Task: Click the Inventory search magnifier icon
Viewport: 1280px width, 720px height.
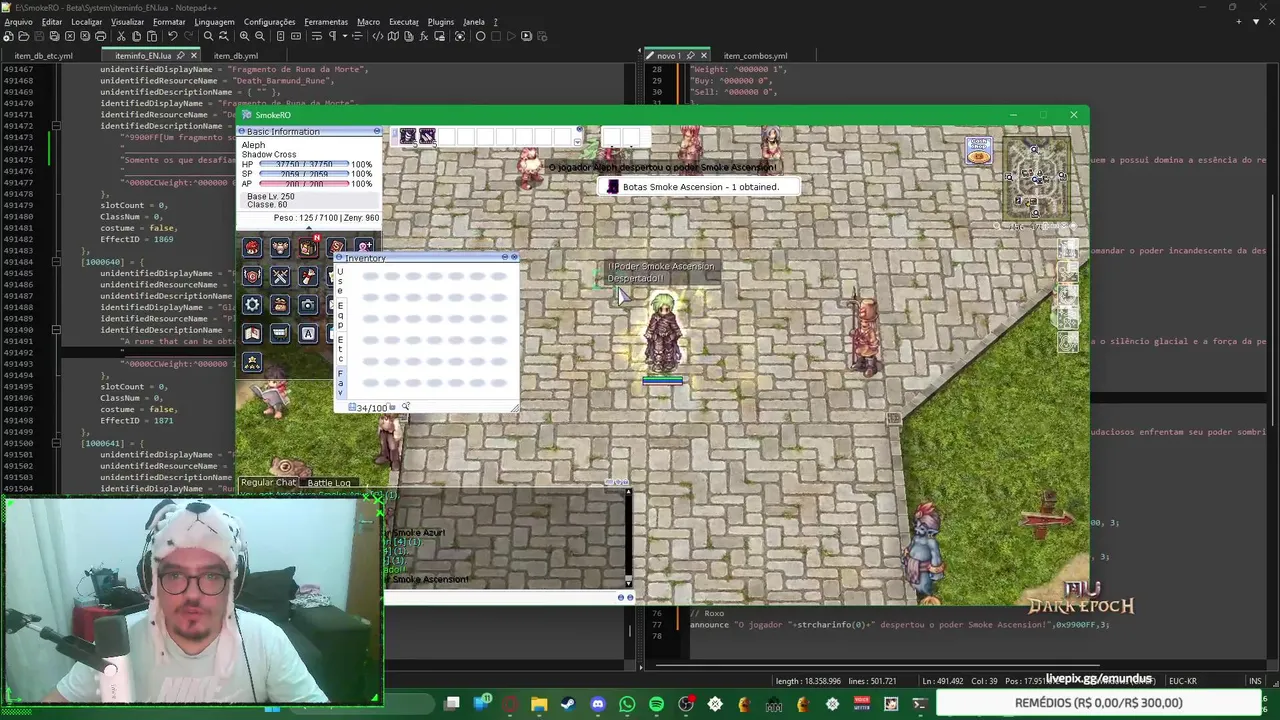Action: (x=405, y=407)
